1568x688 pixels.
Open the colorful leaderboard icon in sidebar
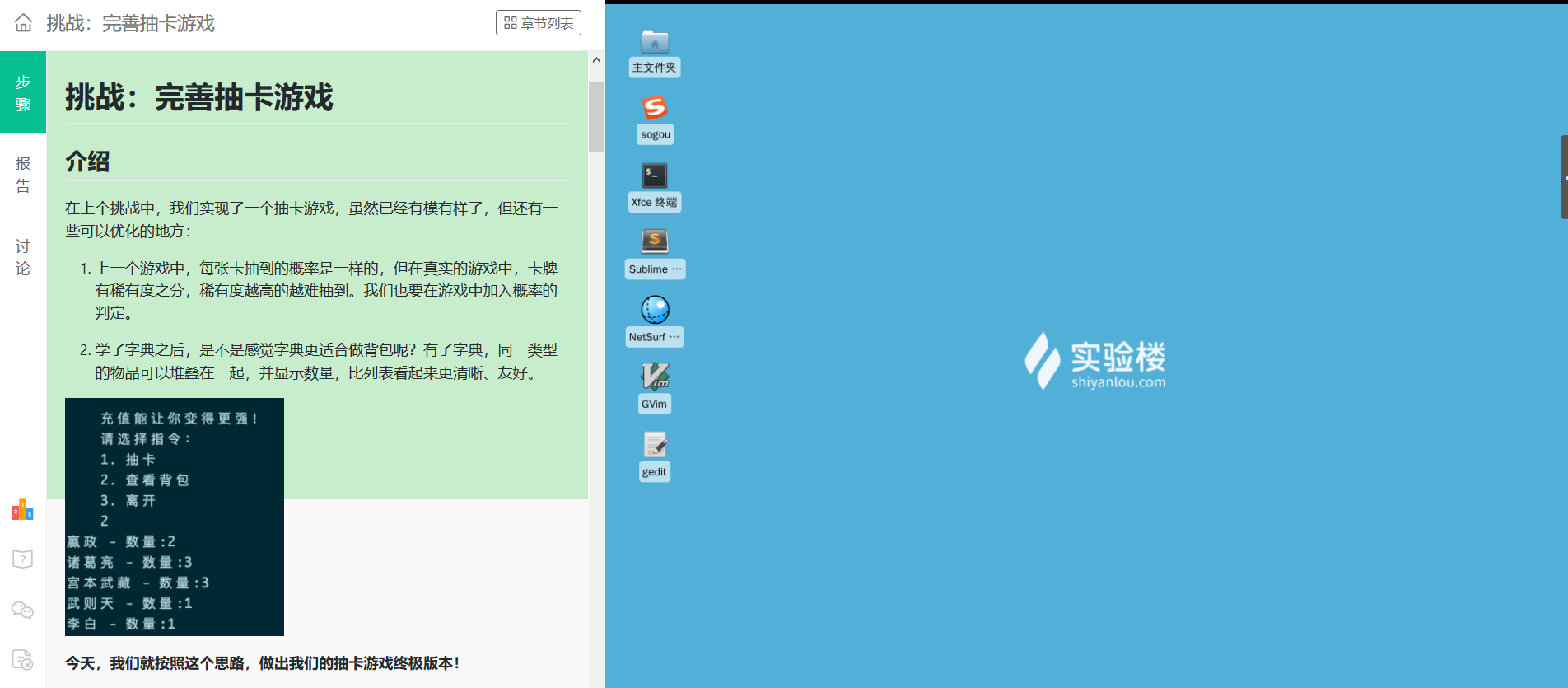(23, 510)
